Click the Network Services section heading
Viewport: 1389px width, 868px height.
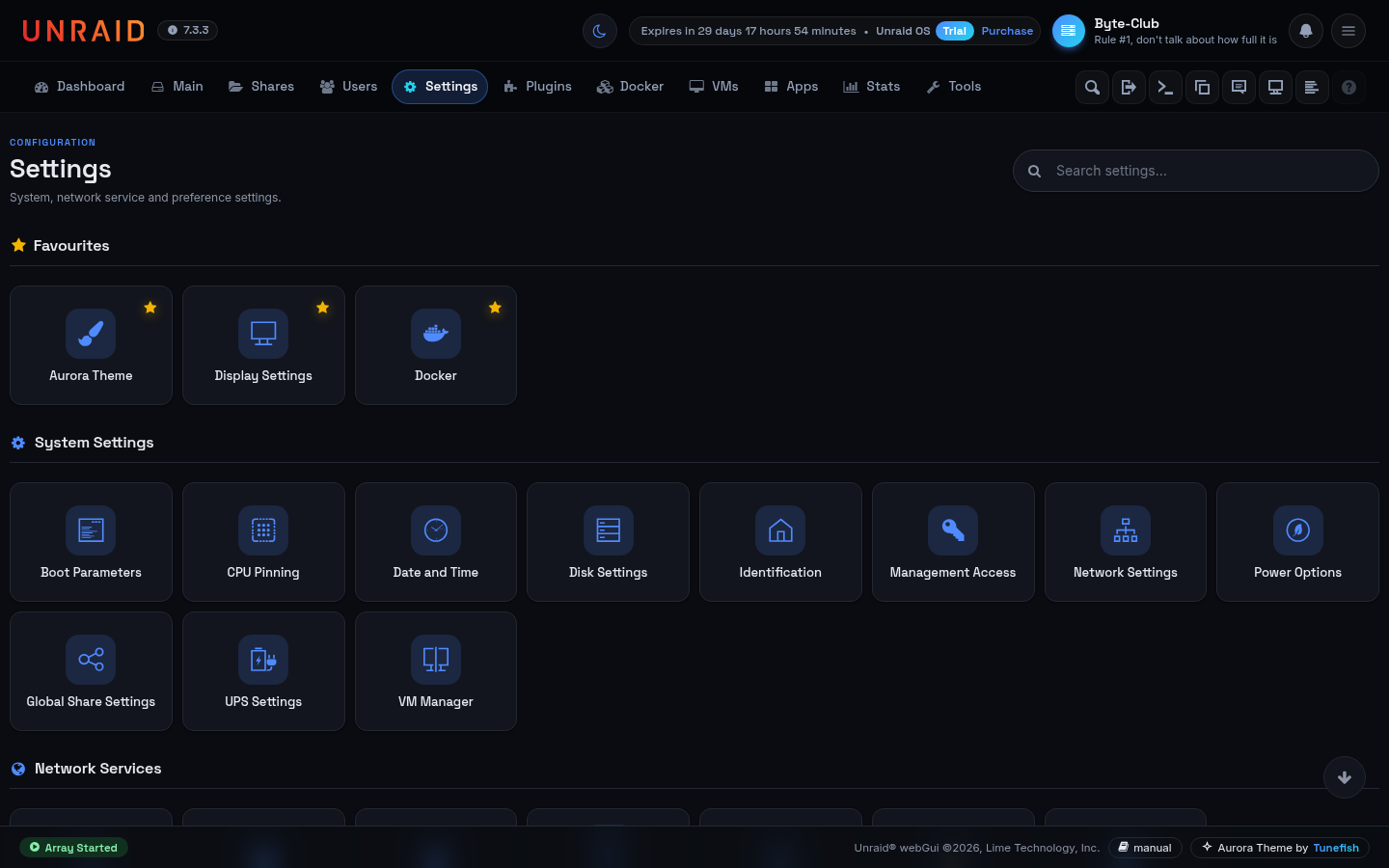[x=98, y=769]
